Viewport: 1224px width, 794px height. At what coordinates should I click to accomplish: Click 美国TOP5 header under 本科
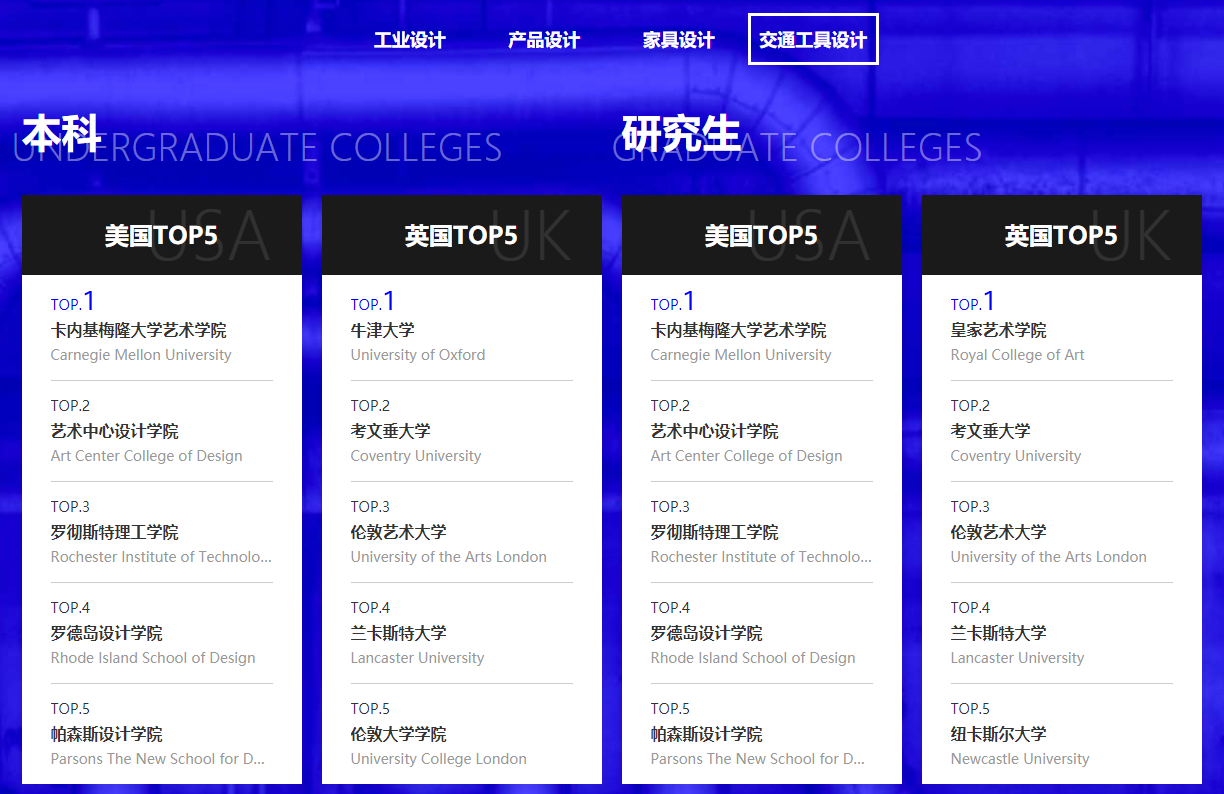point(161,236)
